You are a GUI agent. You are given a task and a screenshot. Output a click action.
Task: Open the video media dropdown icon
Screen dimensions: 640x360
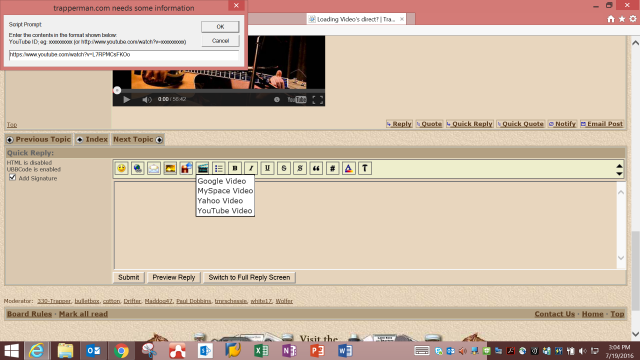[x=202, y=168]
